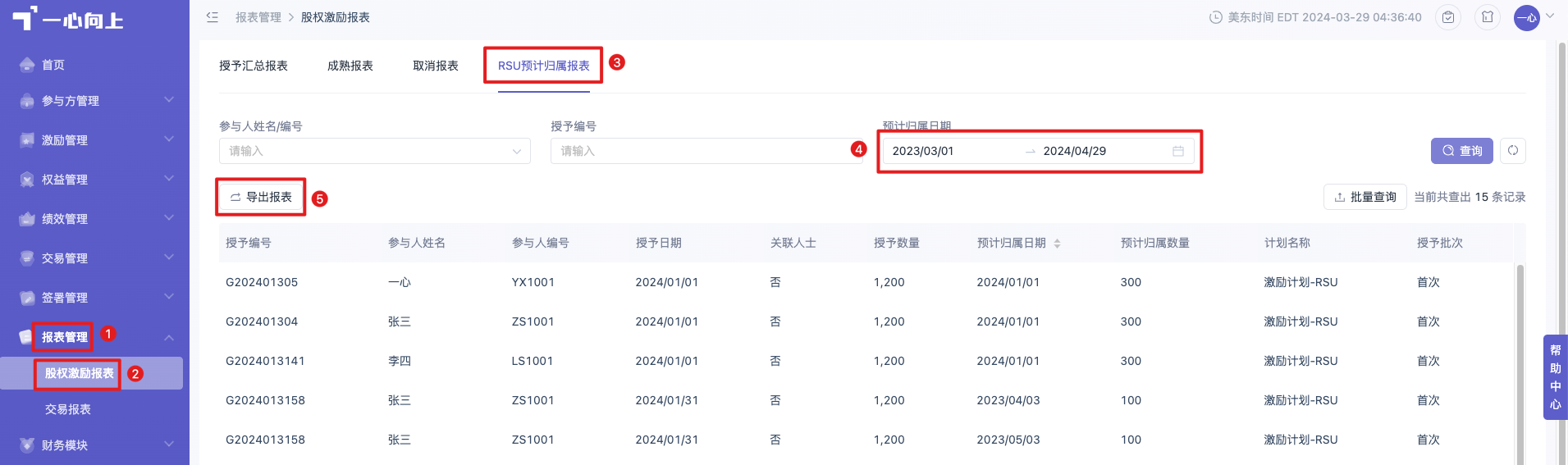The width and height of the screenshot is (1568, 465).
Task: Click the 一心 user avatar
Action: 1526,17
